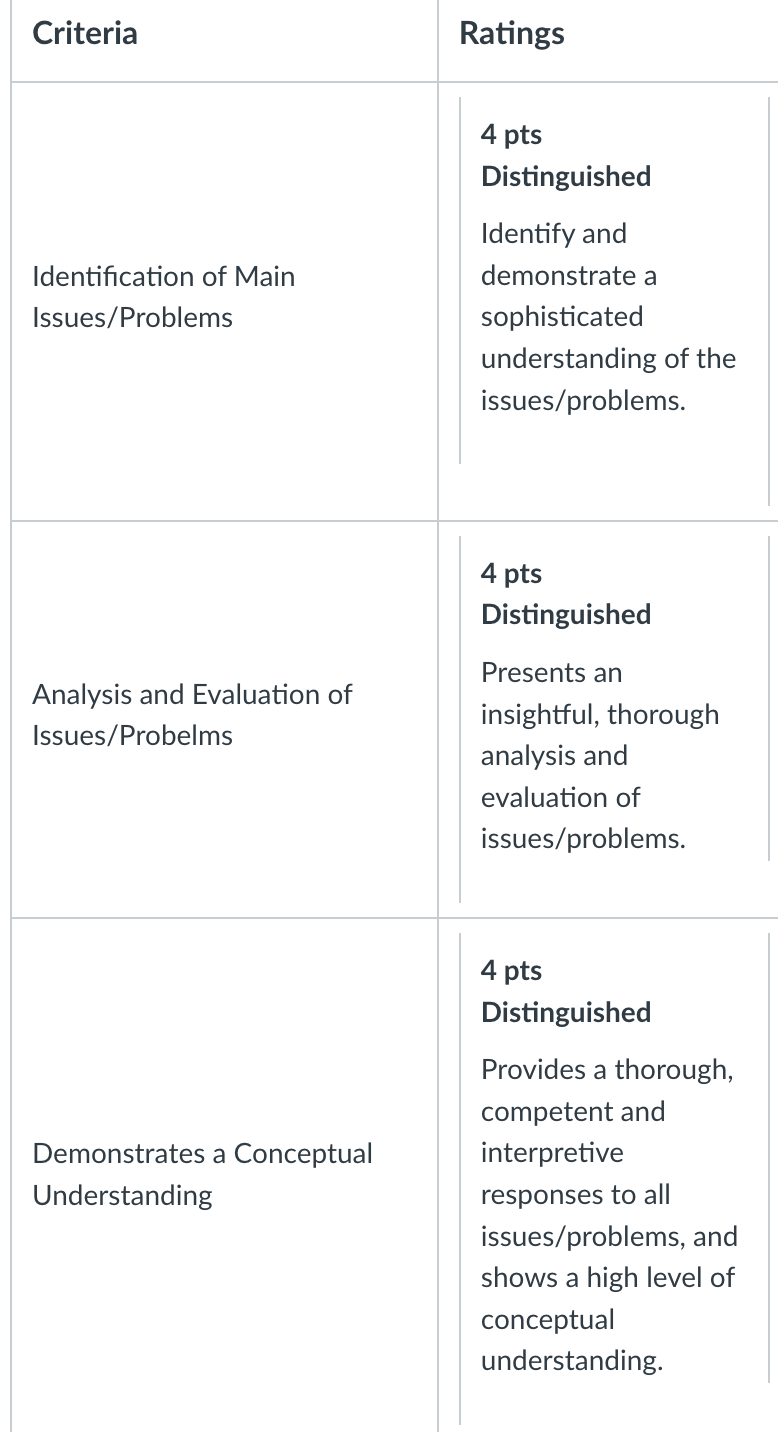Click shows a high level of text

click(x=608, y=1277)
